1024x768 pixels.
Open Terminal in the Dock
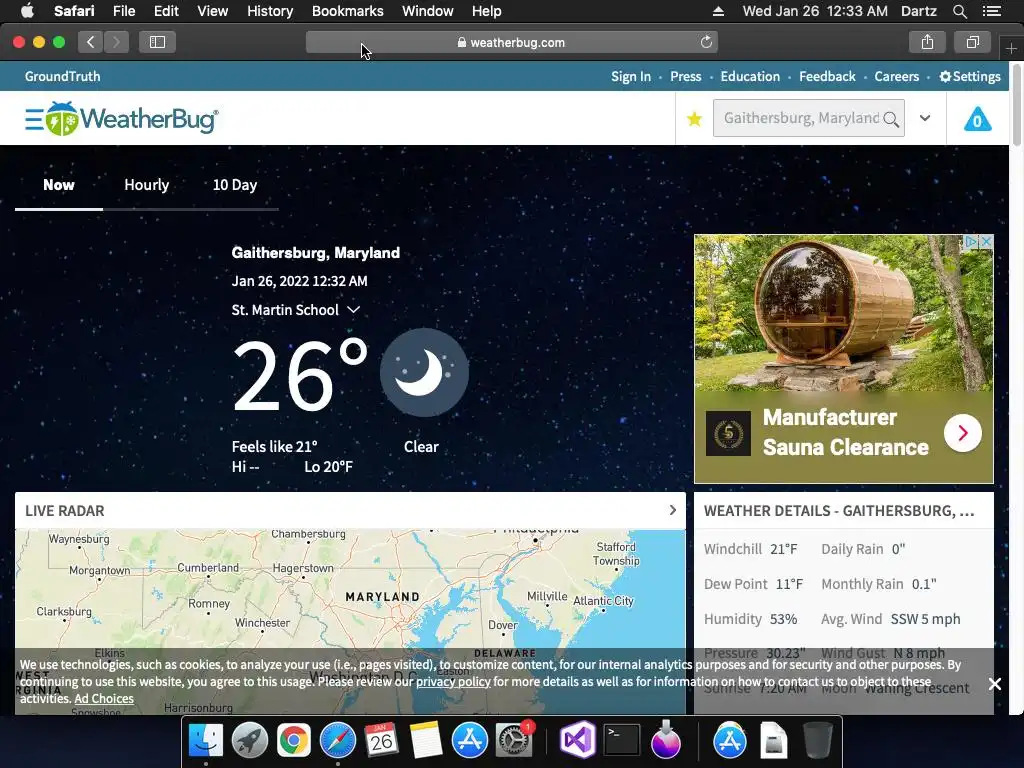621,741
